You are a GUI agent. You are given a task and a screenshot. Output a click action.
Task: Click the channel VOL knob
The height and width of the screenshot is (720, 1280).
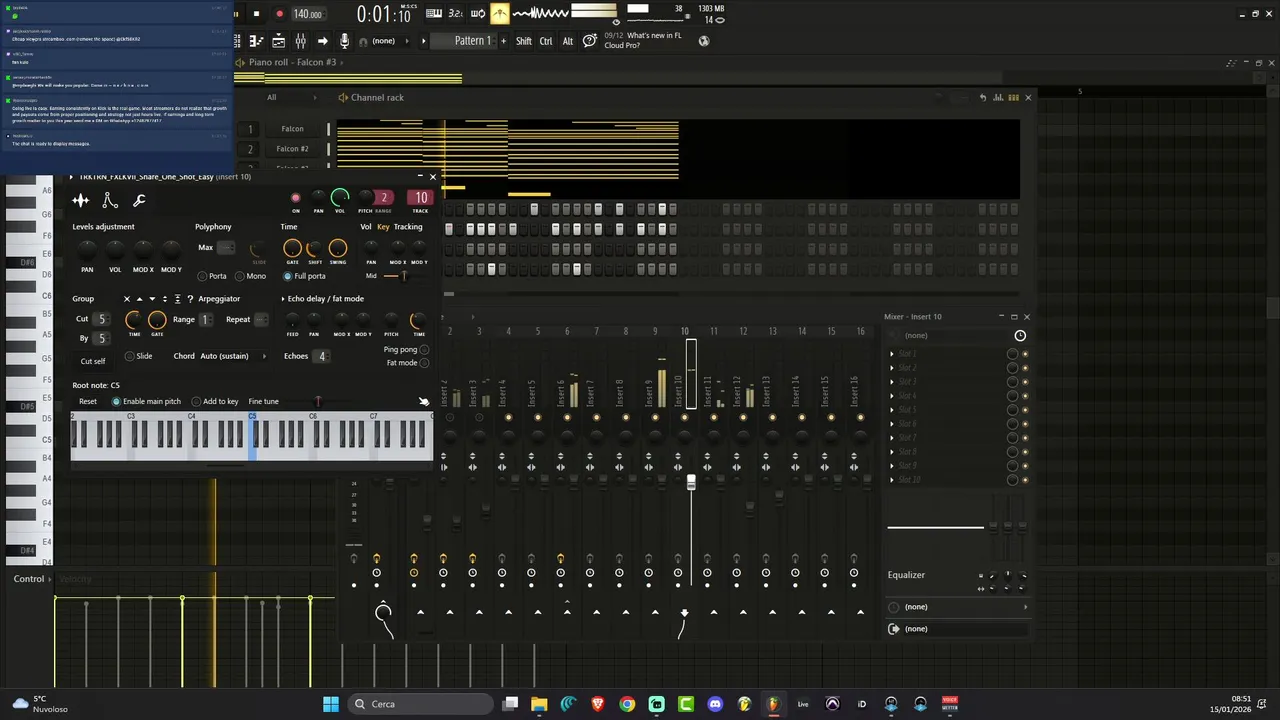(x=340, y=197)
